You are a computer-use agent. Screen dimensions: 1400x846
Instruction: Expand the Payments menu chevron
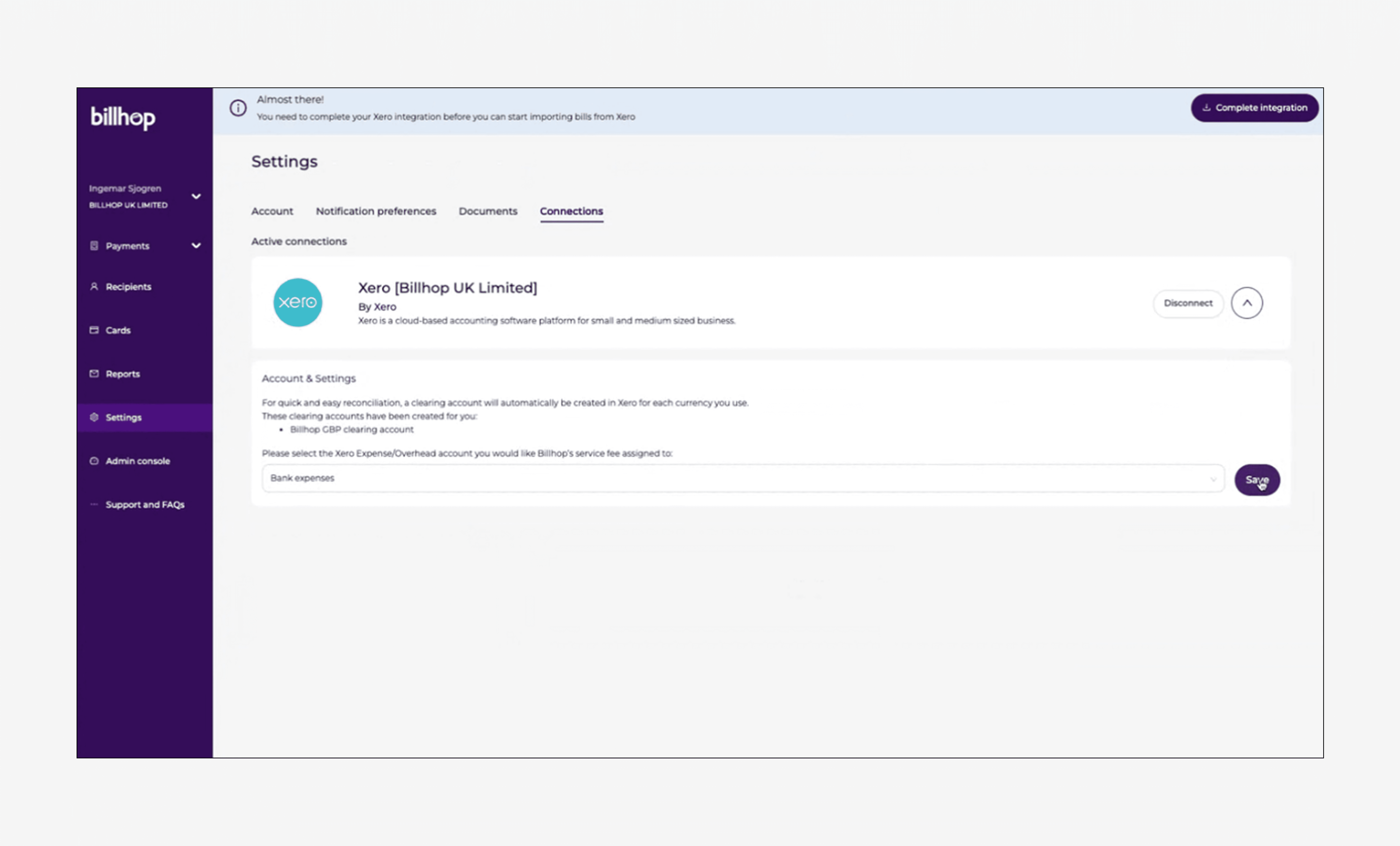[x=196, y=246]
